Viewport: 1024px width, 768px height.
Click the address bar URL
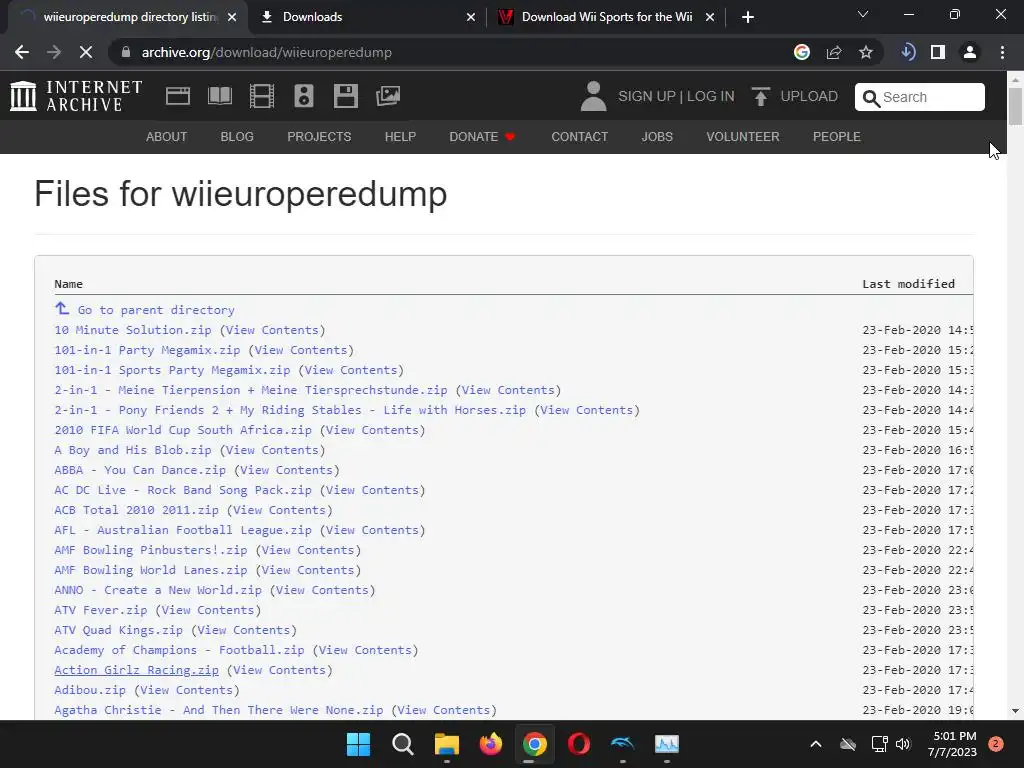266,52
